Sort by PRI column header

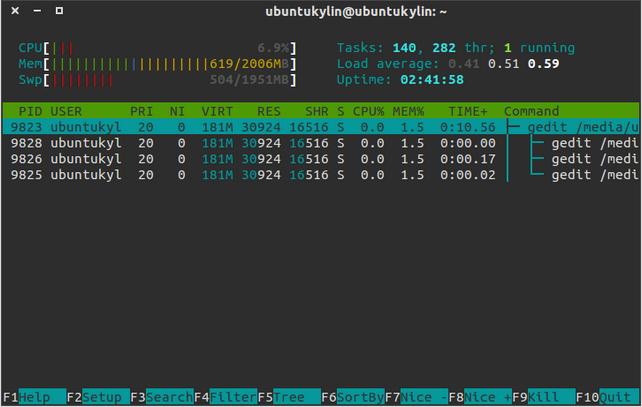tap(142, 111)
